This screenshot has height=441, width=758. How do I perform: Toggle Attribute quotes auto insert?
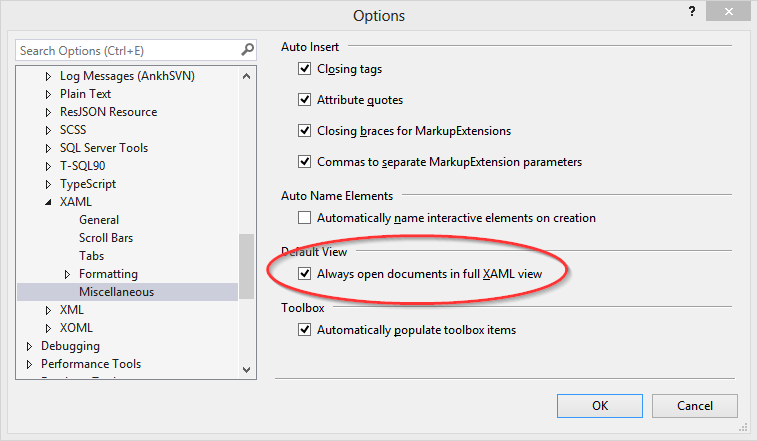[305, 100]
